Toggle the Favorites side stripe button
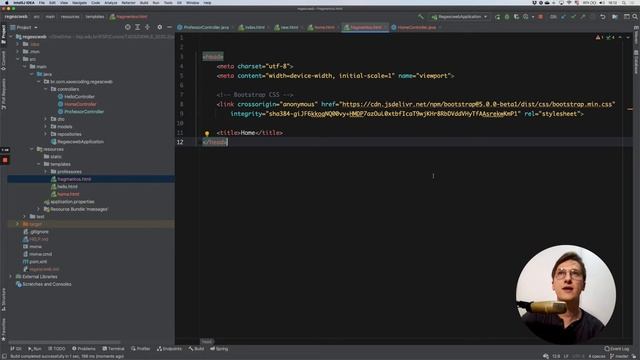 tap(4, 330)
